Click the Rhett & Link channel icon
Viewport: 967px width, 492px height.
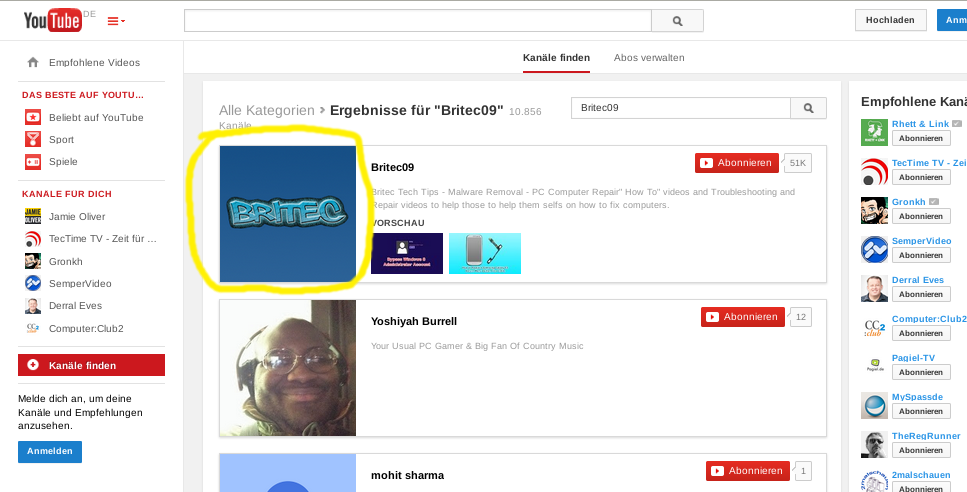(x=874, y=133)
